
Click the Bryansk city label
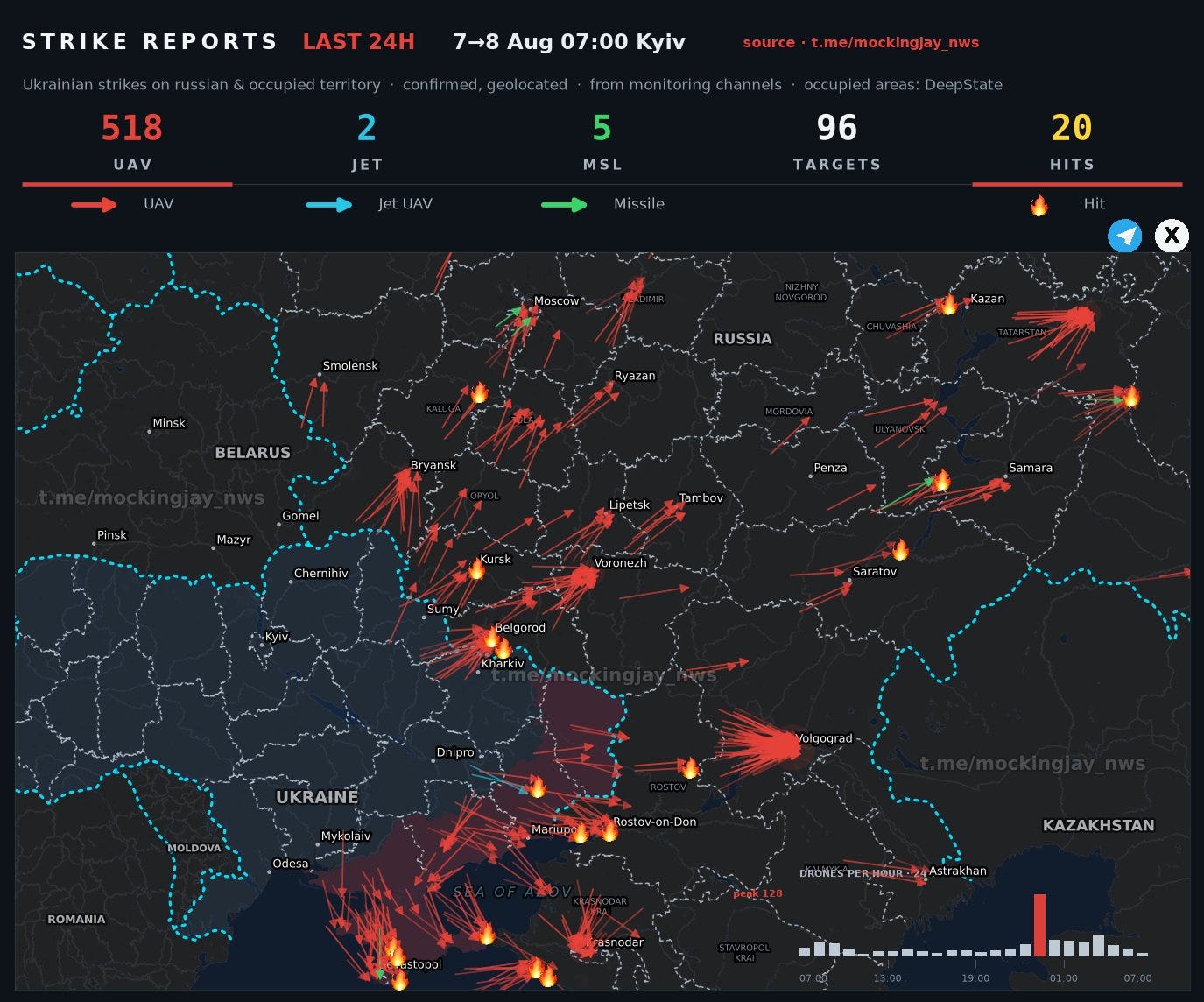pyautogui.click(x=433, y=466)
